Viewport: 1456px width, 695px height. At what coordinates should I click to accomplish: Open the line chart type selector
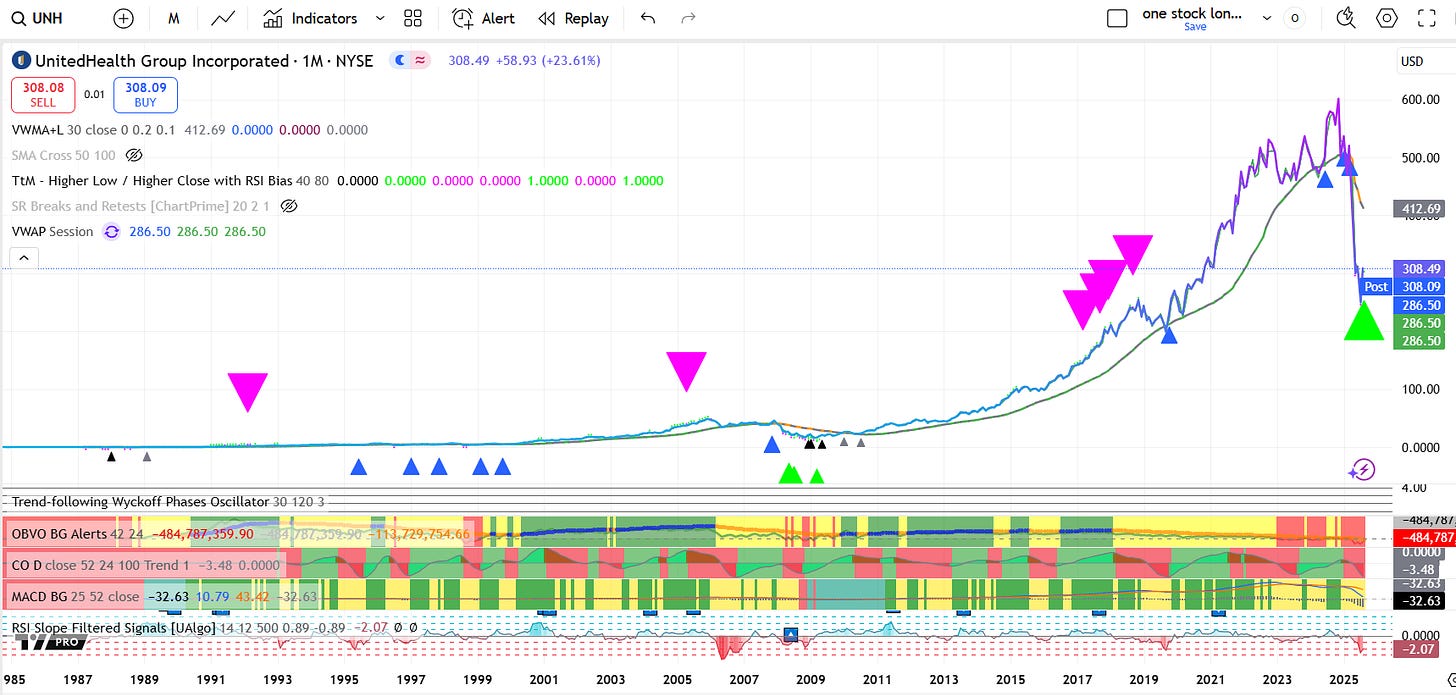click(x=223, y=18)
